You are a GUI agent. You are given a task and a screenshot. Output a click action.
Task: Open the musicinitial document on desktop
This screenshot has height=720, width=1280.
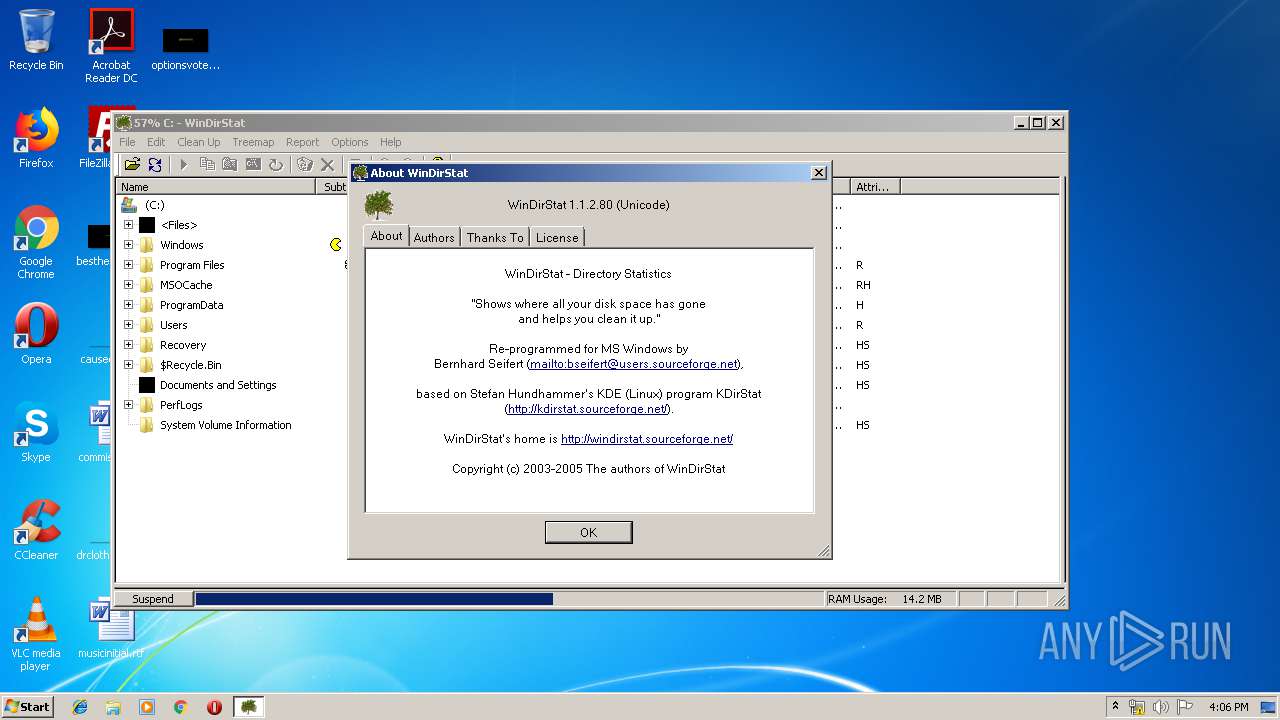point(110,628)
